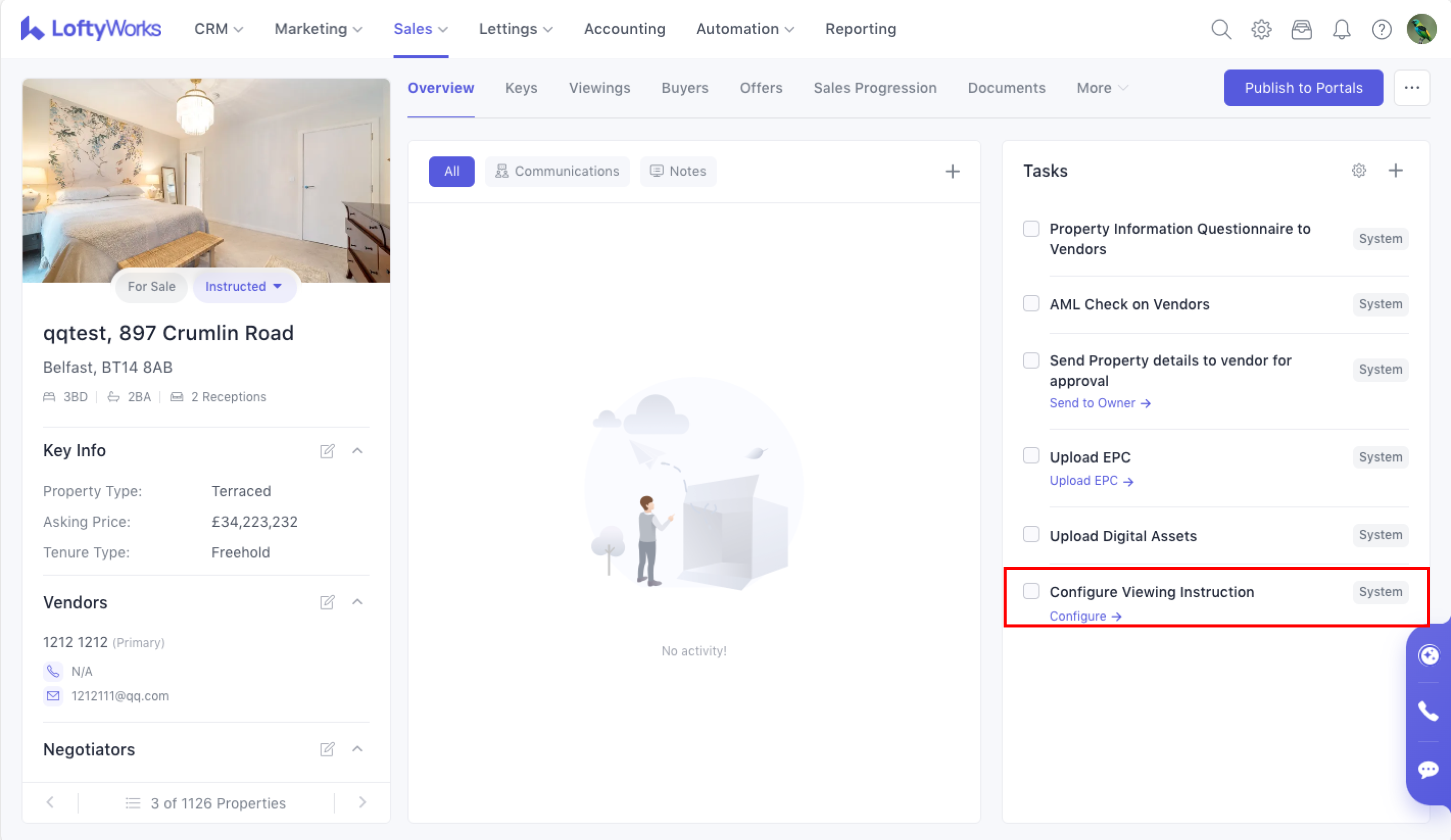
Task: Open the inbox tray icon in header
Action: tap(1301, 29)
